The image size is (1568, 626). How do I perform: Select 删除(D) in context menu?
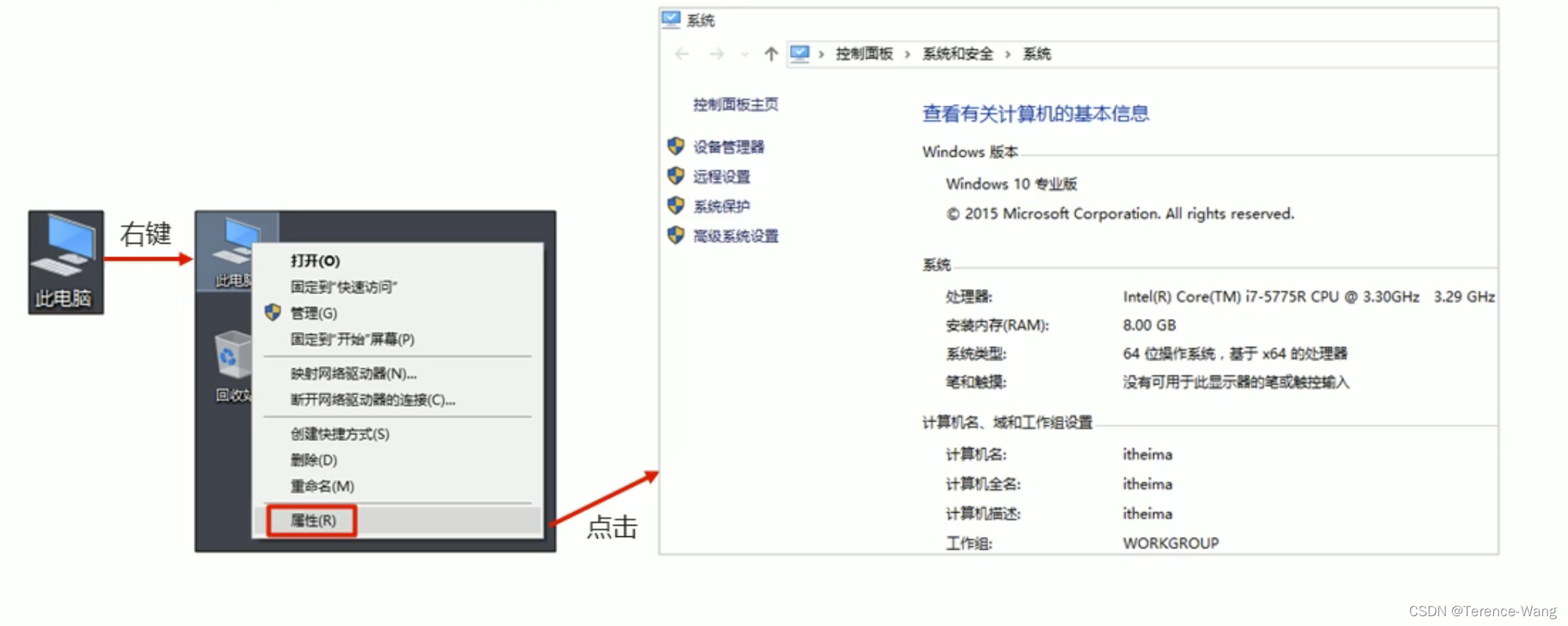[x=314, y=460]
